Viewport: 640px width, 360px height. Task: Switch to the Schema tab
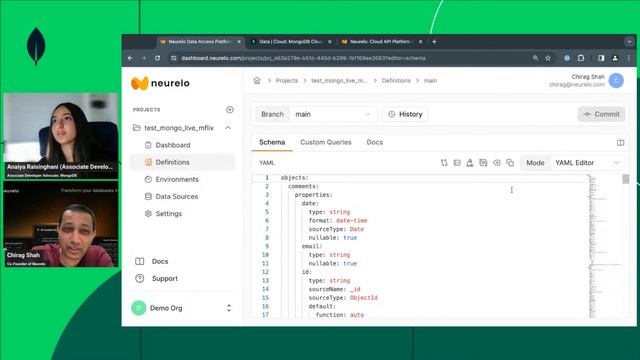[272, 142]
